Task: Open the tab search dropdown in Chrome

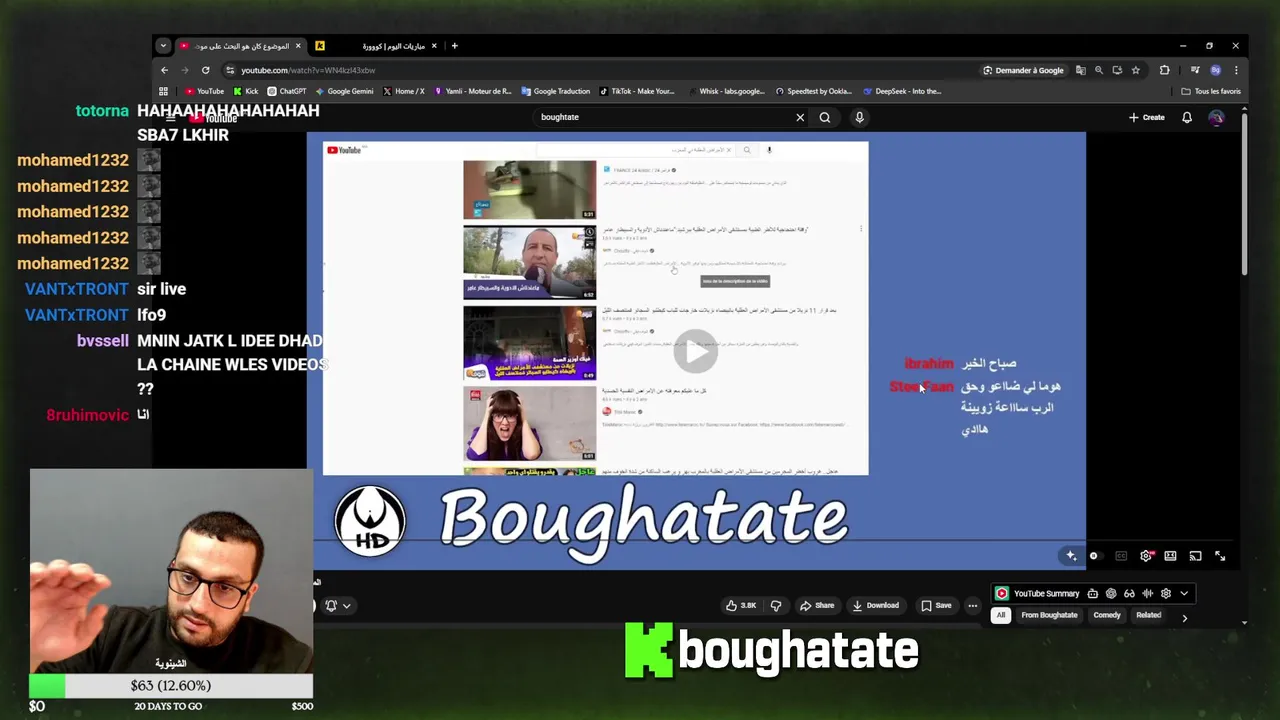Action: click(163, 46)
